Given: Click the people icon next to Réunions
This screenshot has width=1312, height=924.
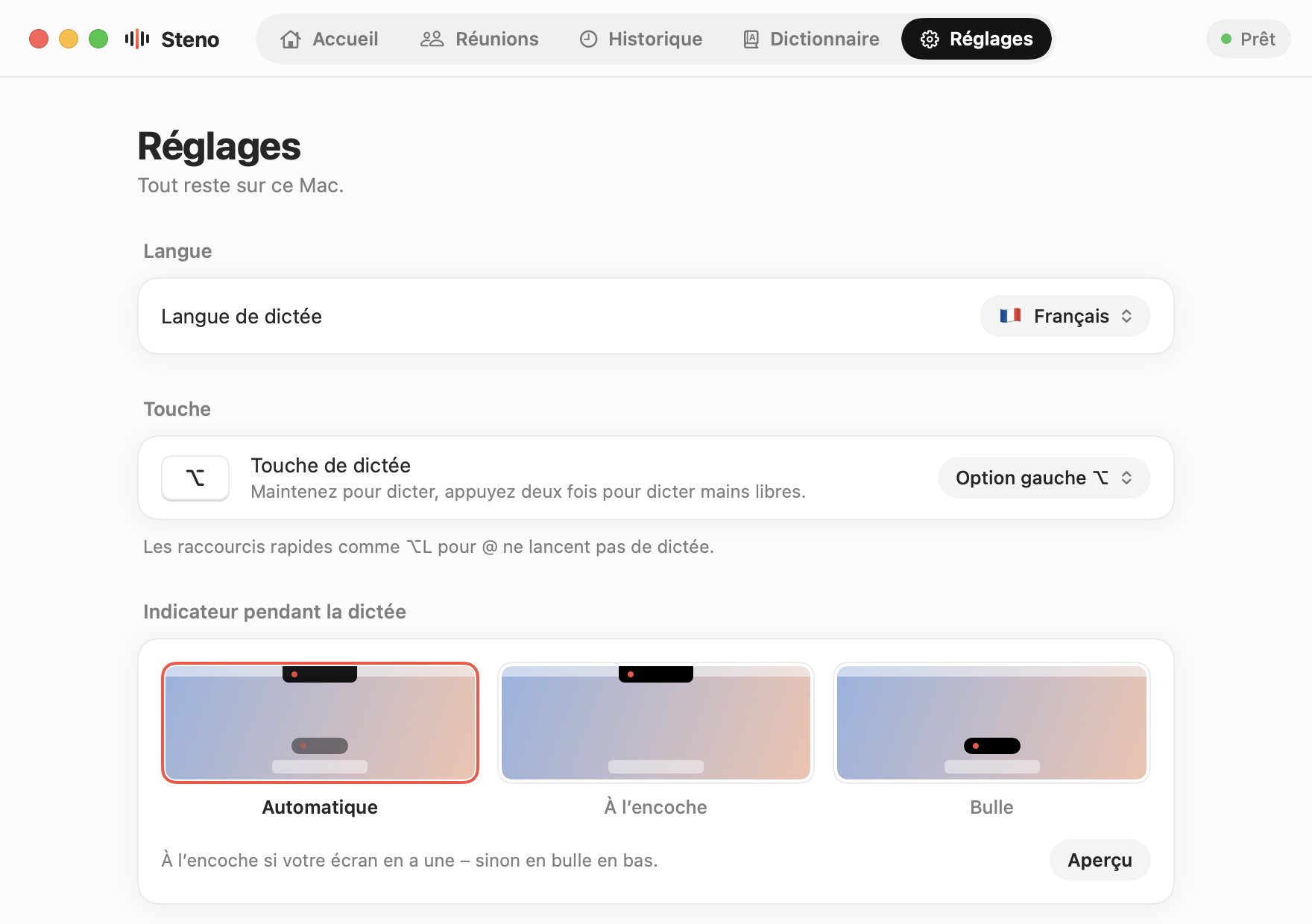Looking at the screenshot, I should pos(432,39).
